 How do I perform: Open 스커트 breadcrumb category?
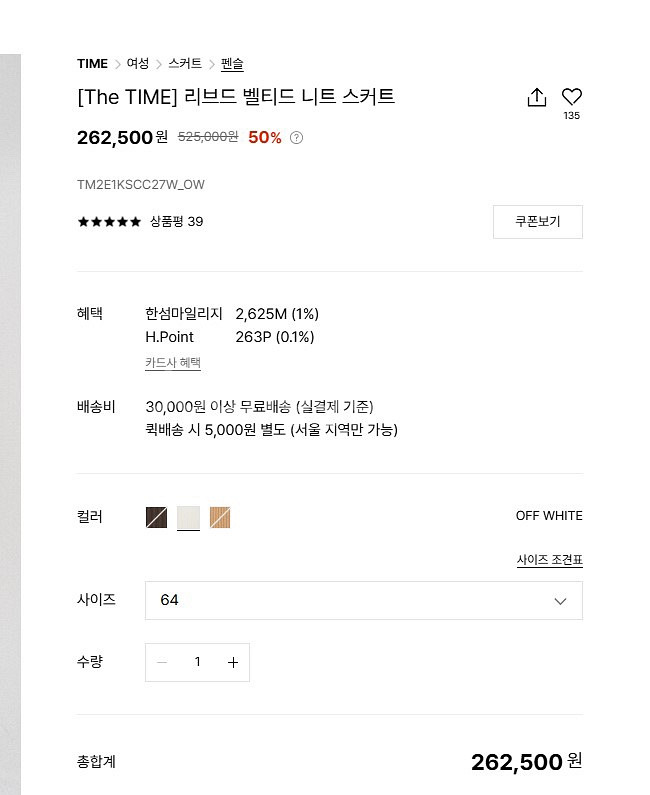pyautogui.click(x=185, y=64)
